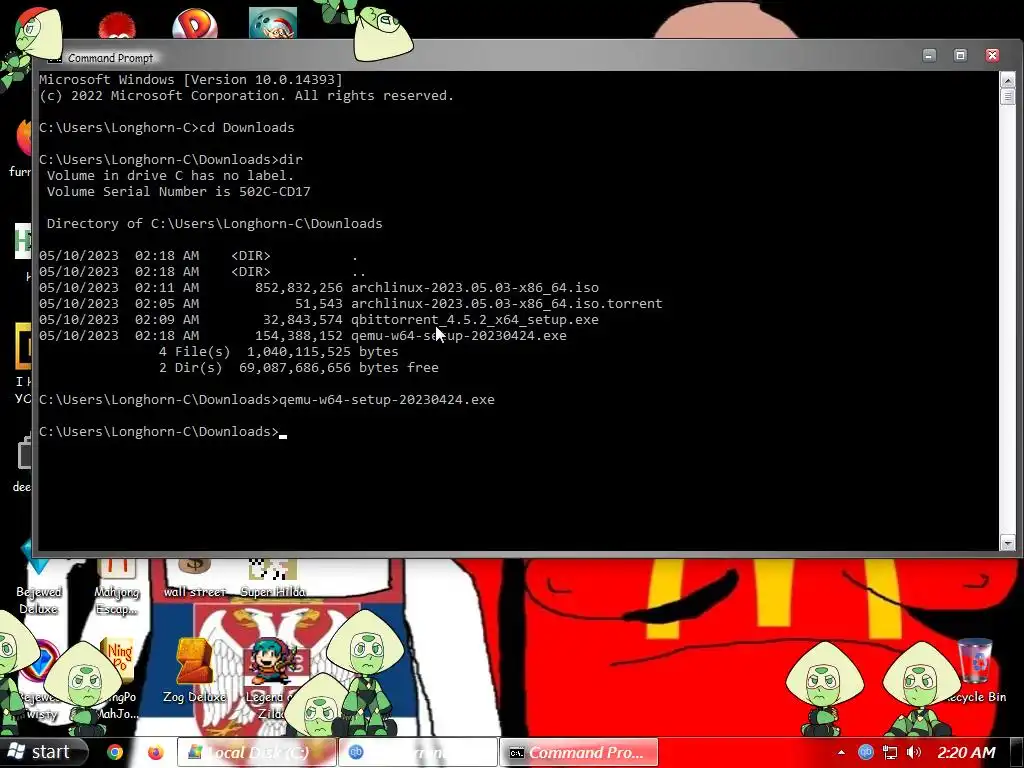
Task: Show hidden tray icons arrow
Action: point(840,753)
